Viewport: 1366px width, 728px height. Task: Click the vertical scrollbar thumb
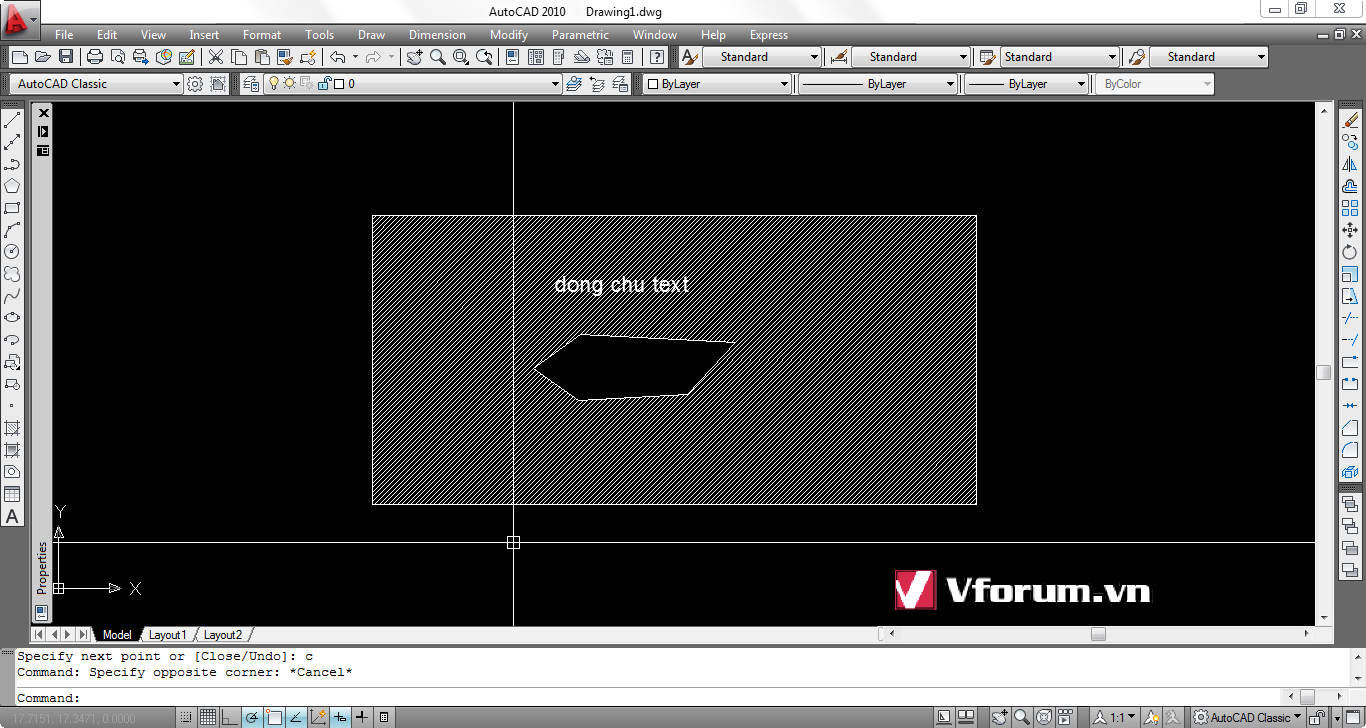click(1323, 372)
